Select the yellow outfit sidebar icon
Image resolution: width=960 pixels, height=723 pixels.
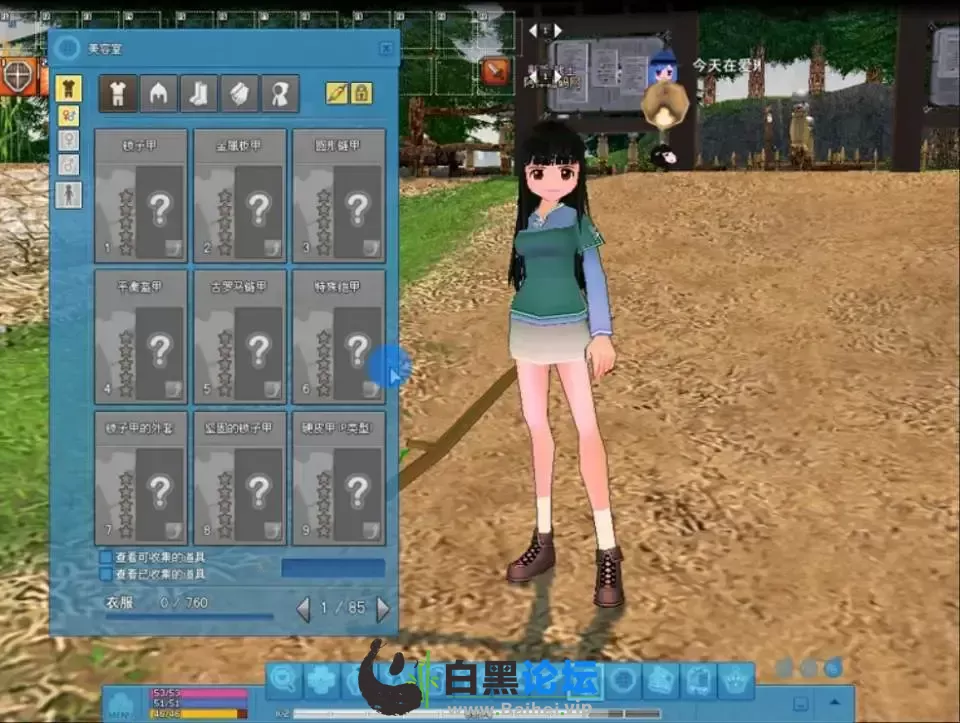(x=69, y=89)
